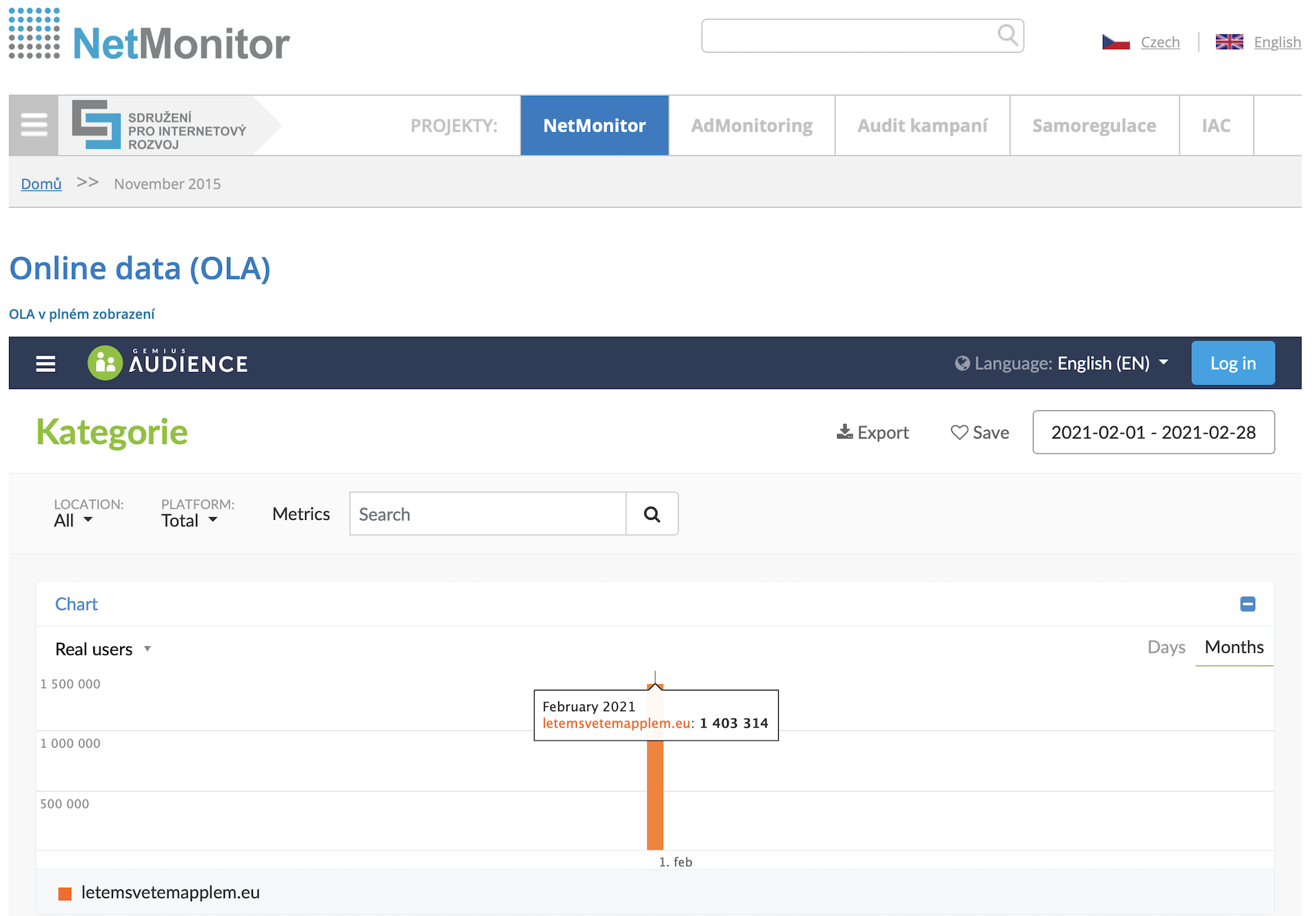Viewport: 1316px width, 916px height.
Task: Click the Gemius Audience logo
Action: coord(168,362)
